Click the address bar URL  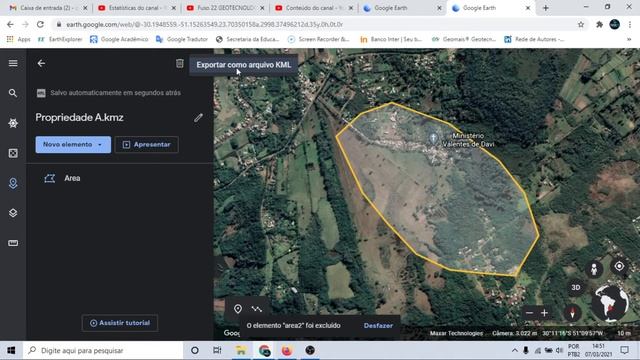(x=204, y=24)
